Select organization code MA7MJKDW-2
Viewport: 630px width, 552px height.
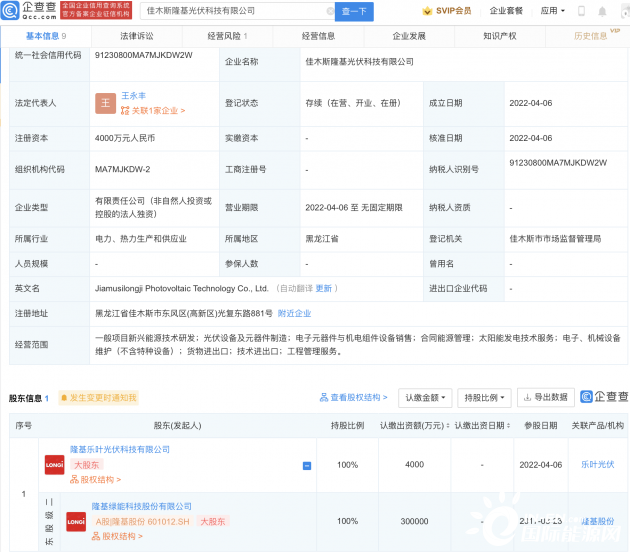(123, 170)
